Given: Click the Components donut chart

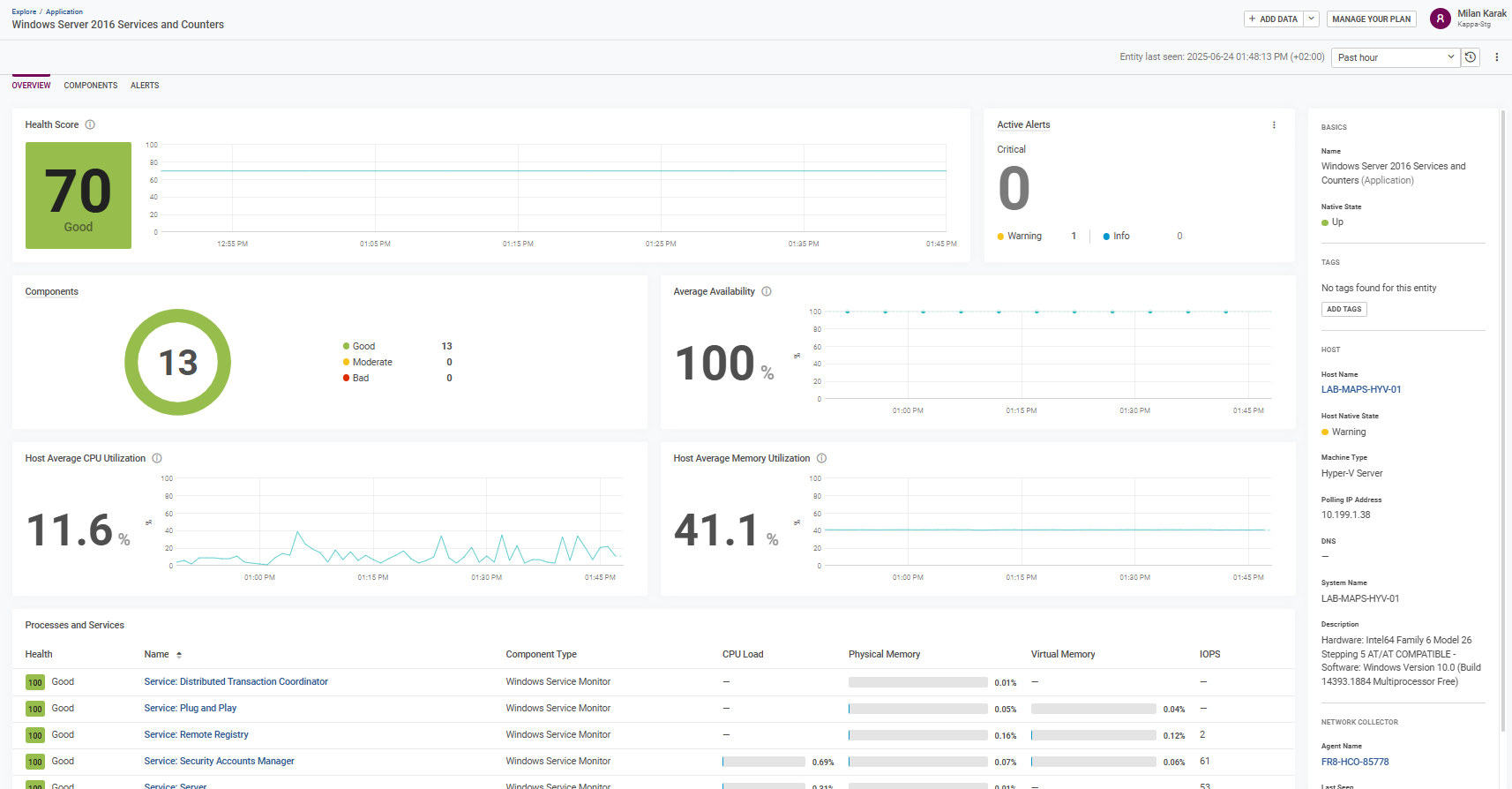Looking at the screenshot, I should [177, 362].
